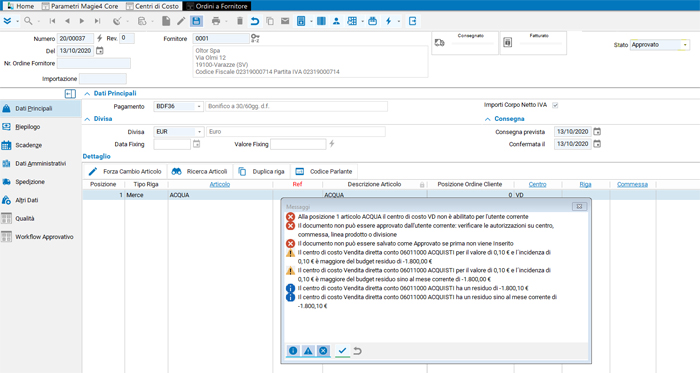Click the blue columns layout toolbar icon

(321, 21)
